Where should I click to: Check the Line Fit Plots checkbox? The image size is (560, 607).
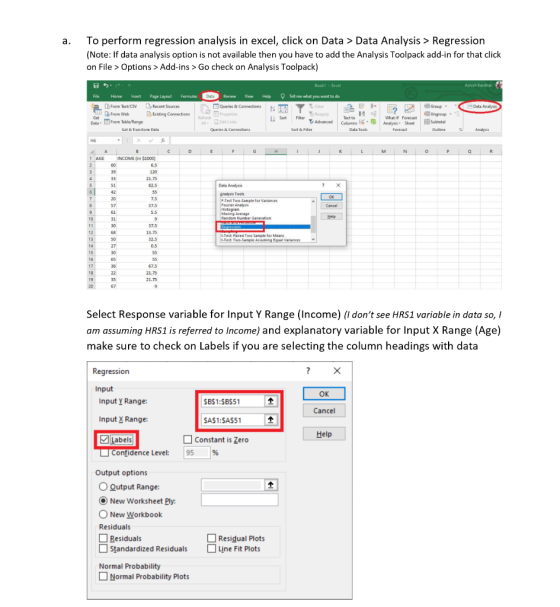pyautogui.click(x=212, y=549)
